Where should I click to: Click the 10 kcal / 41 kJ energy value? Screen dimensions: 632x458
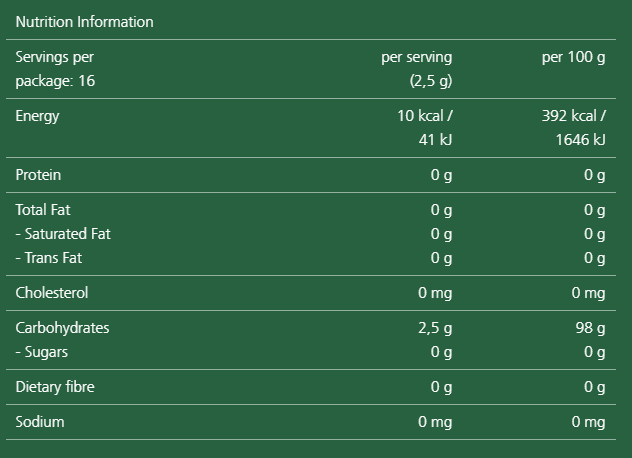click(424, 128)
